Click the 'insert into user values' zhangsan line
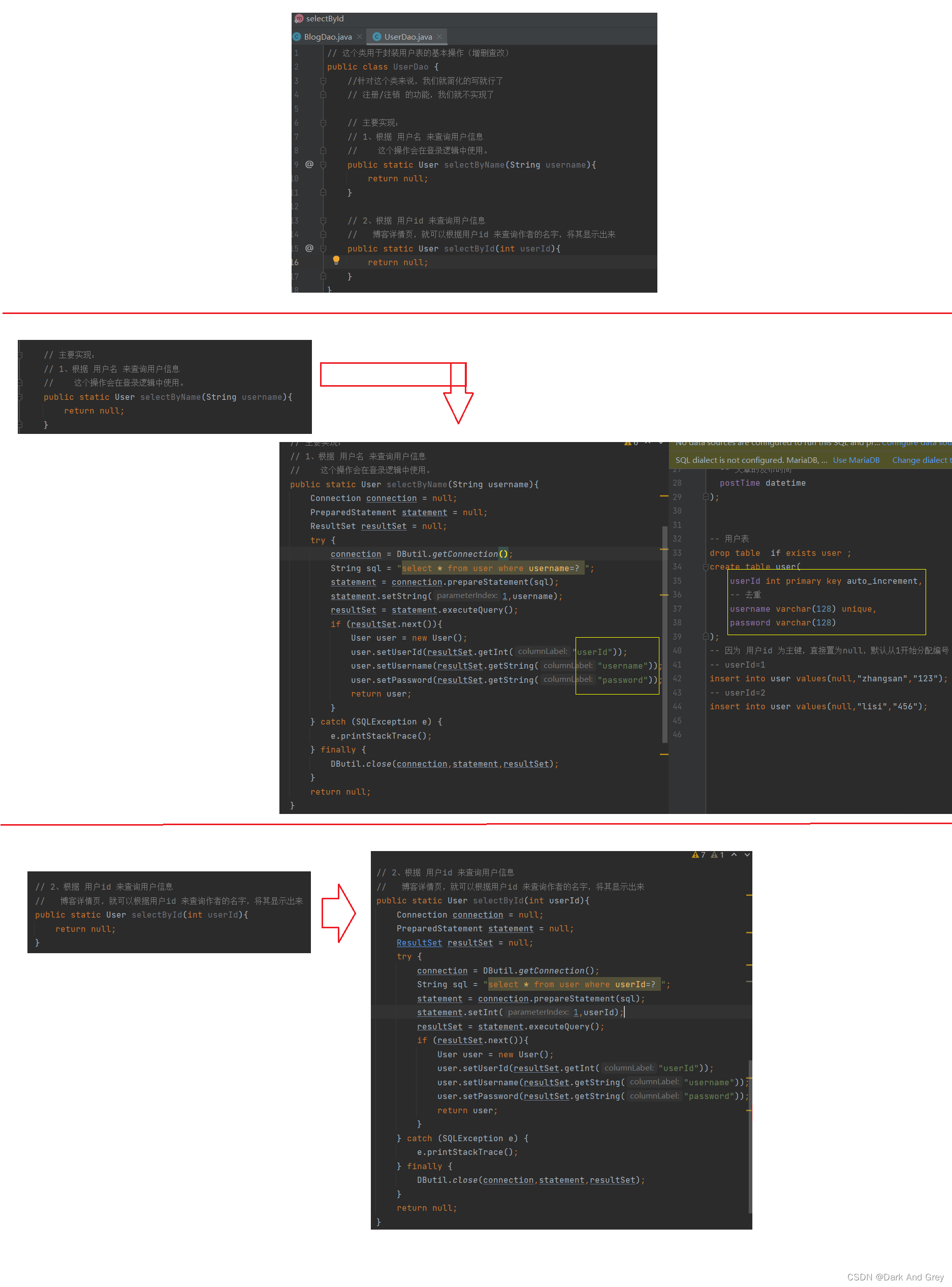 coord(828,679)
